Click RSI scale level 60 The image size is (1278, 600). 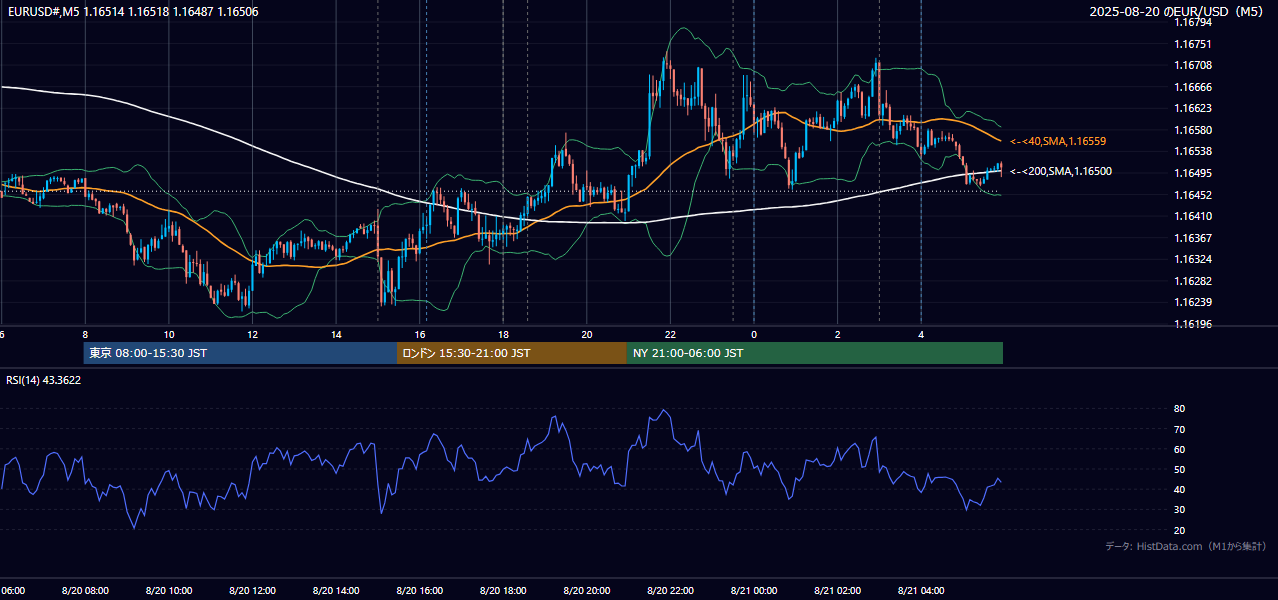[x=1179, y=449]
